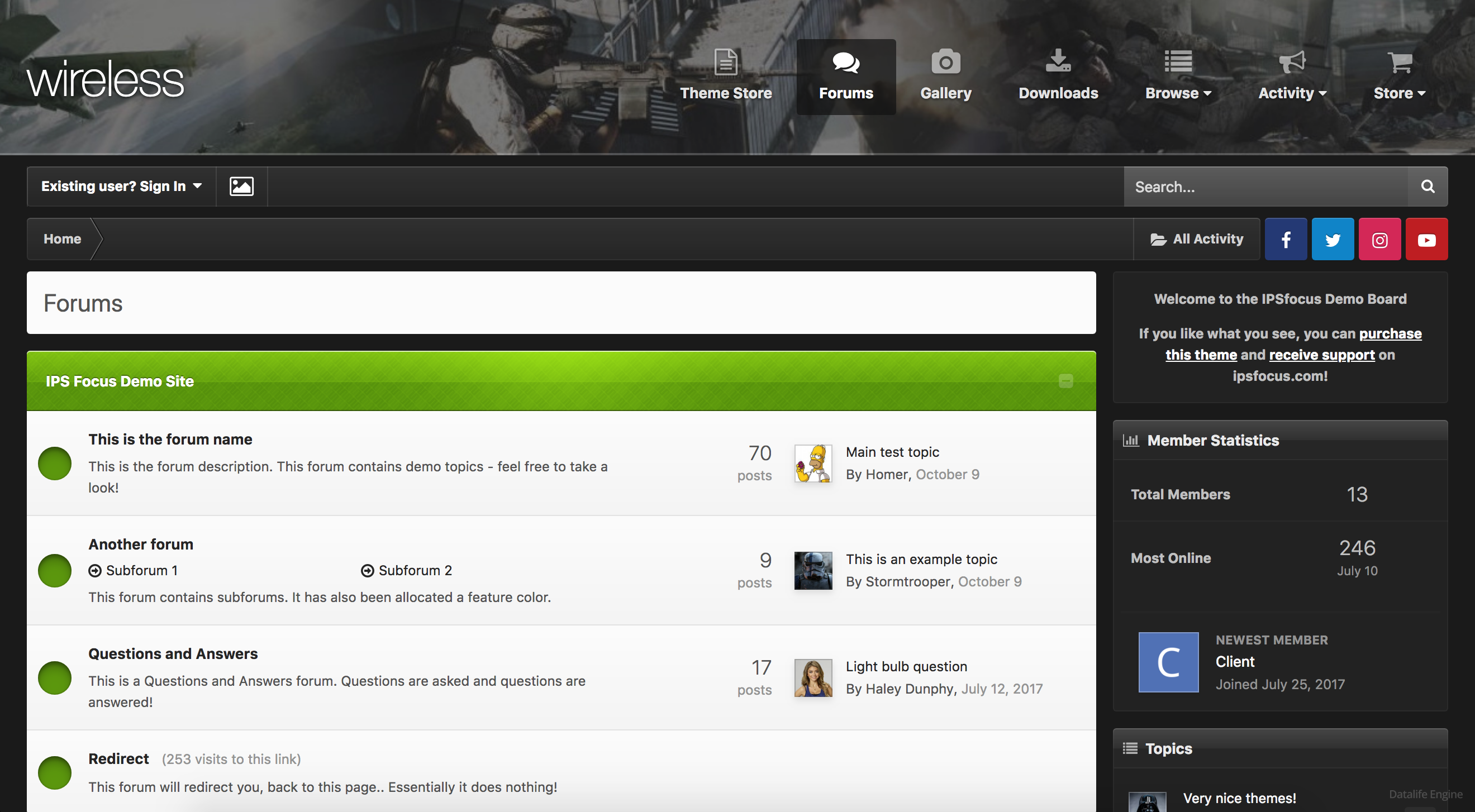
Task: Click the Client member avatar C
Action: (x=1168, y=662)
